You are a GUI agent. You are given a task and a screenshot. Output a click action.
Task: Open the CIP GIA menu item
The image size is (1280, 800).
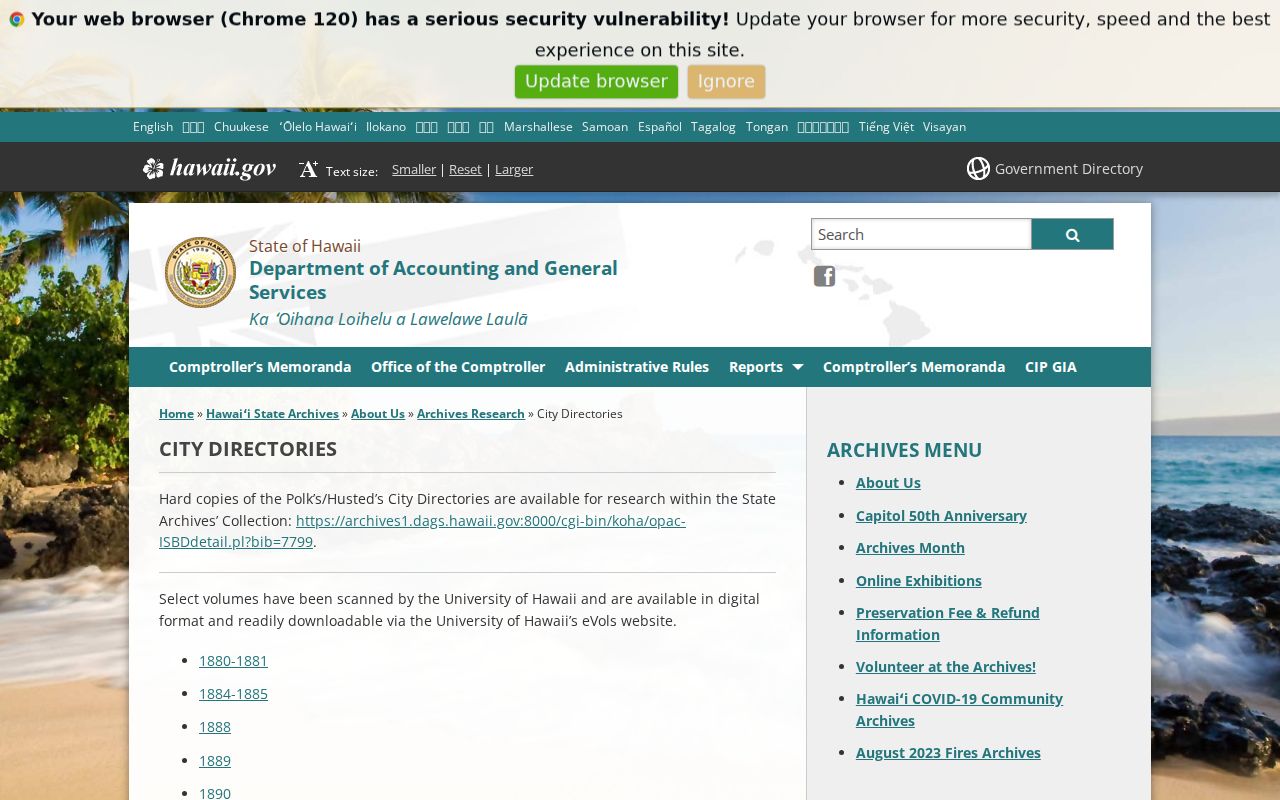pos(1051,367)
